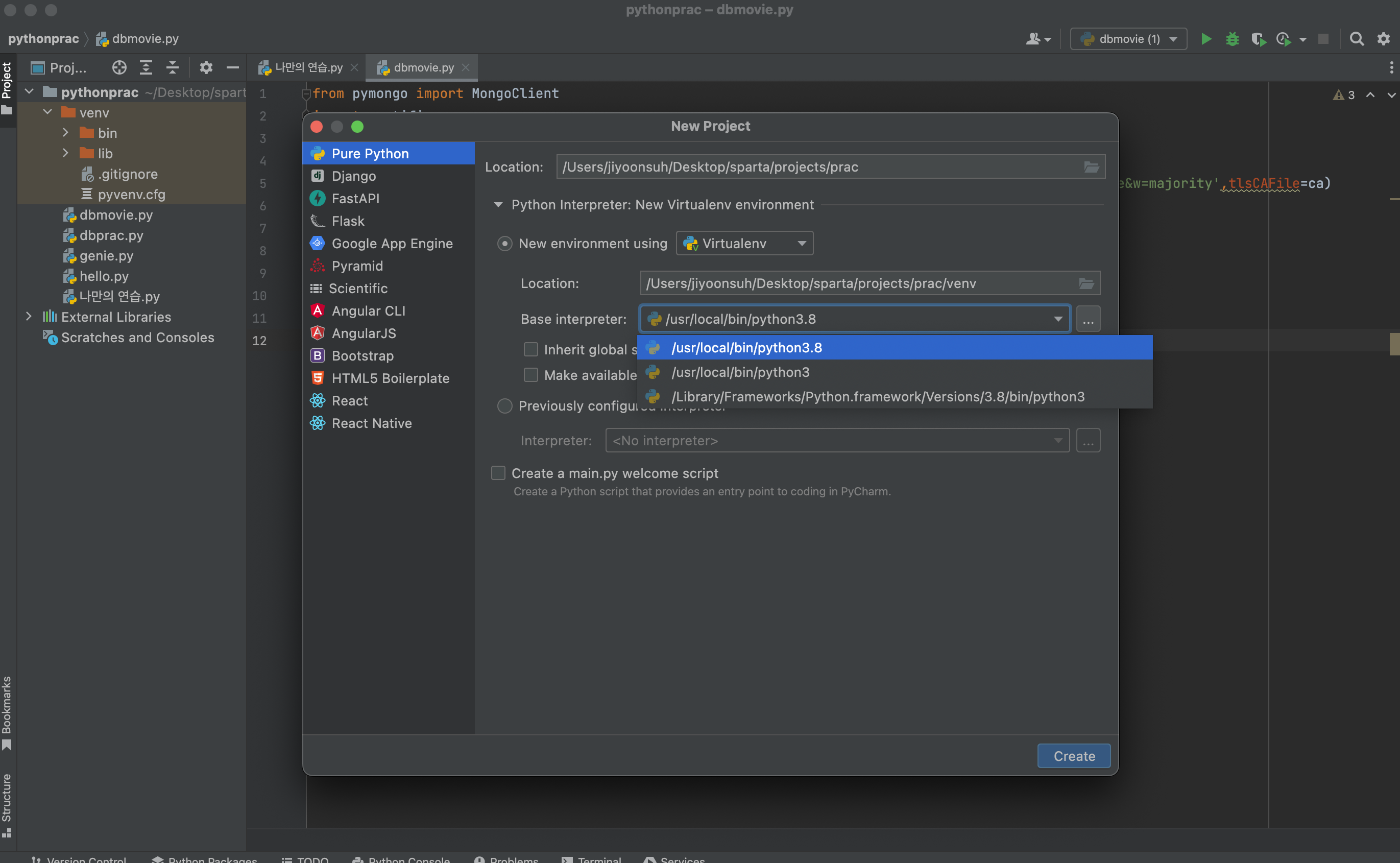Run dbmovie with the green Run button
Viewport: 1400px width, 863px height.
click(1205, 39)
